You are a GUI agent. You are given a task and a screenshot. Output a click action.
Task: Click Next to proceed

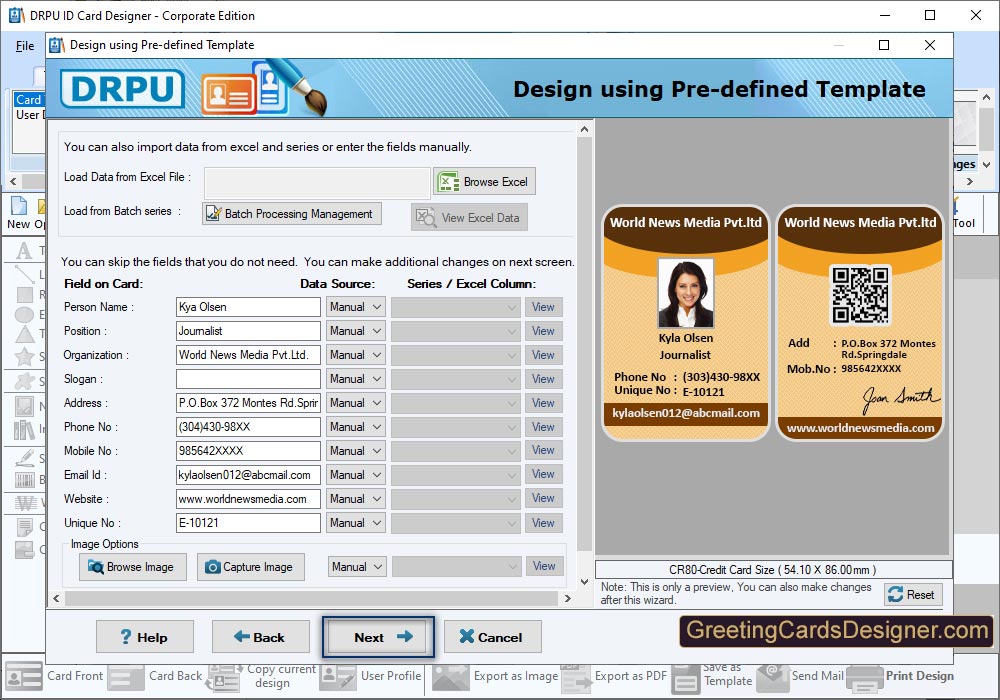coord(378,637)
